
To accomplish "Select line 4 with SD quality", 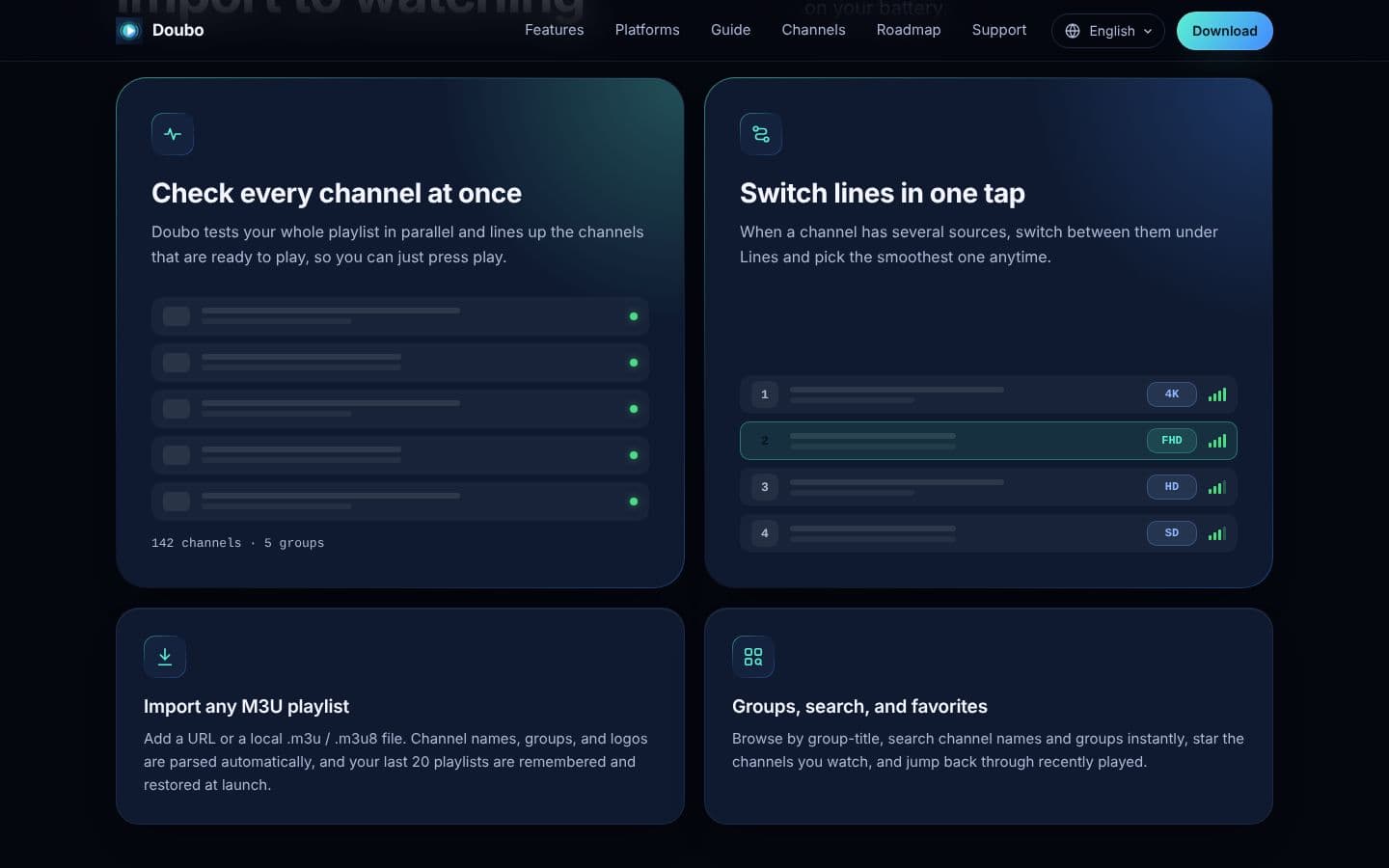I will tap(989, 533).
